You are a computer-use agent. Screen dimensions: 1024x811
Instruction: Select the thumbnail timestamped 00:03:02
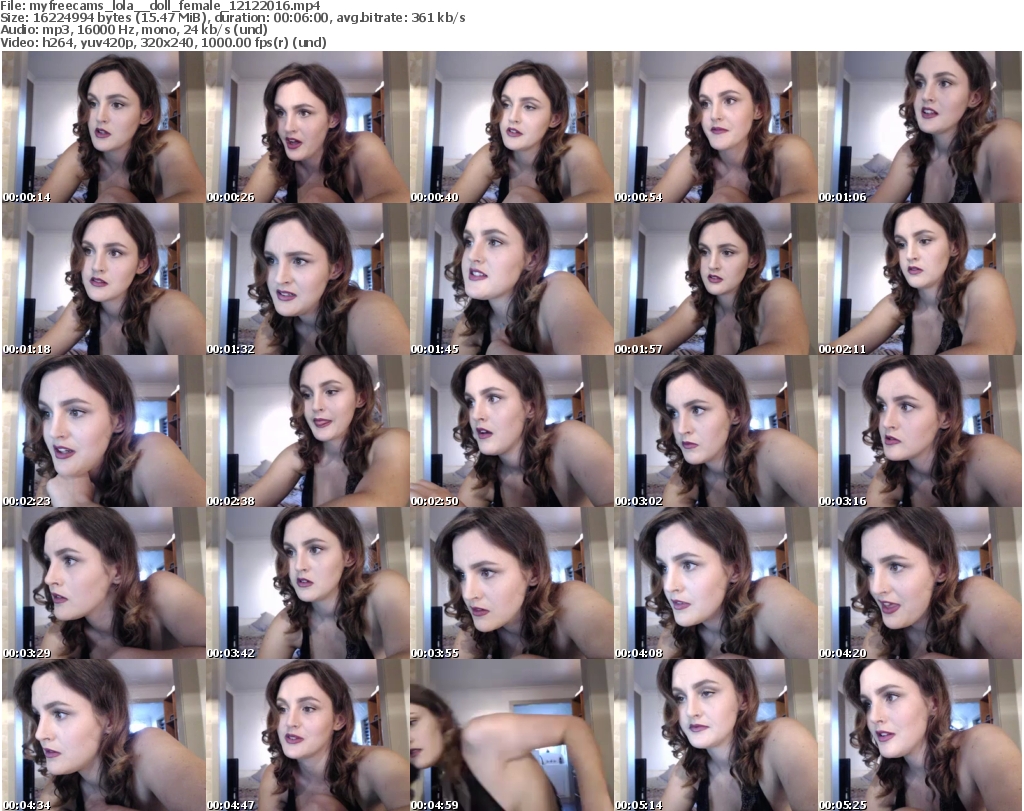point(716,432)
